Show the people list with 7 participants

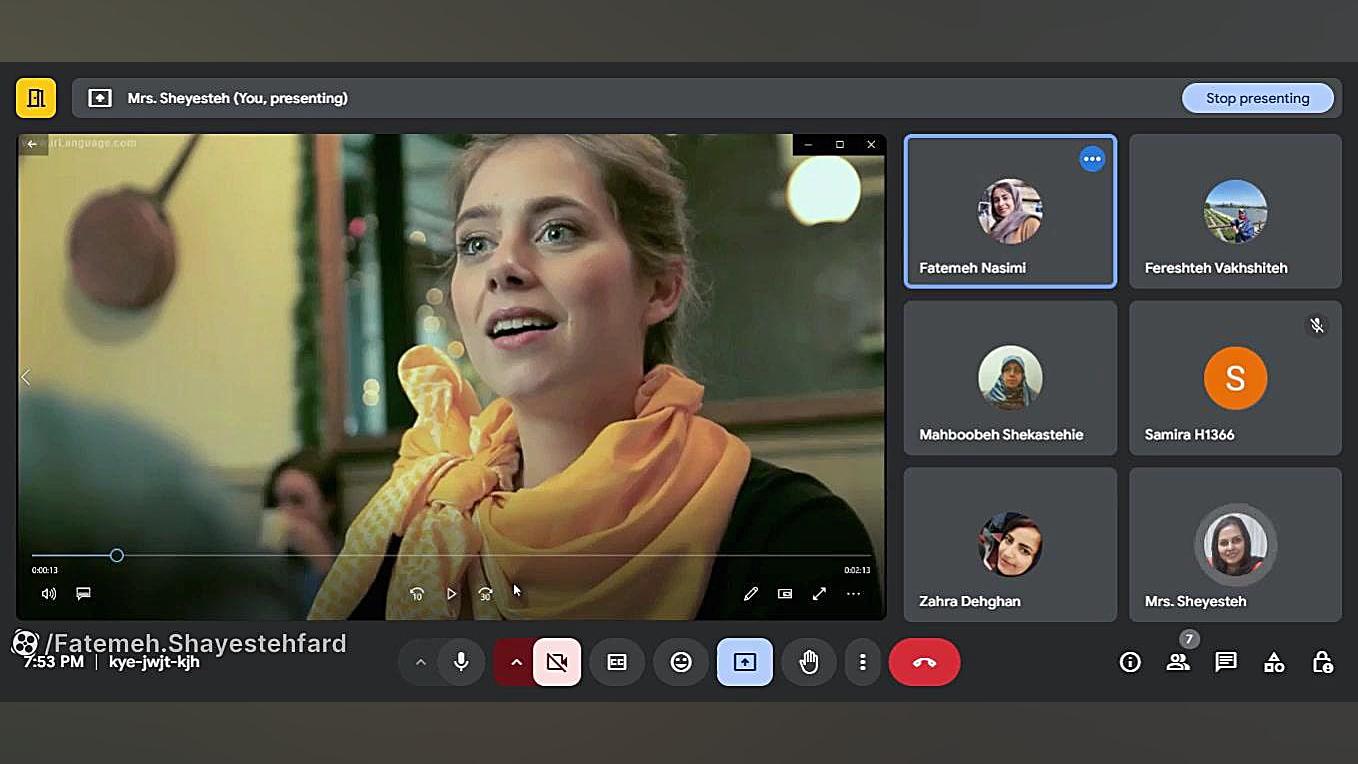pyautogui.click(x=1178, y=662)
